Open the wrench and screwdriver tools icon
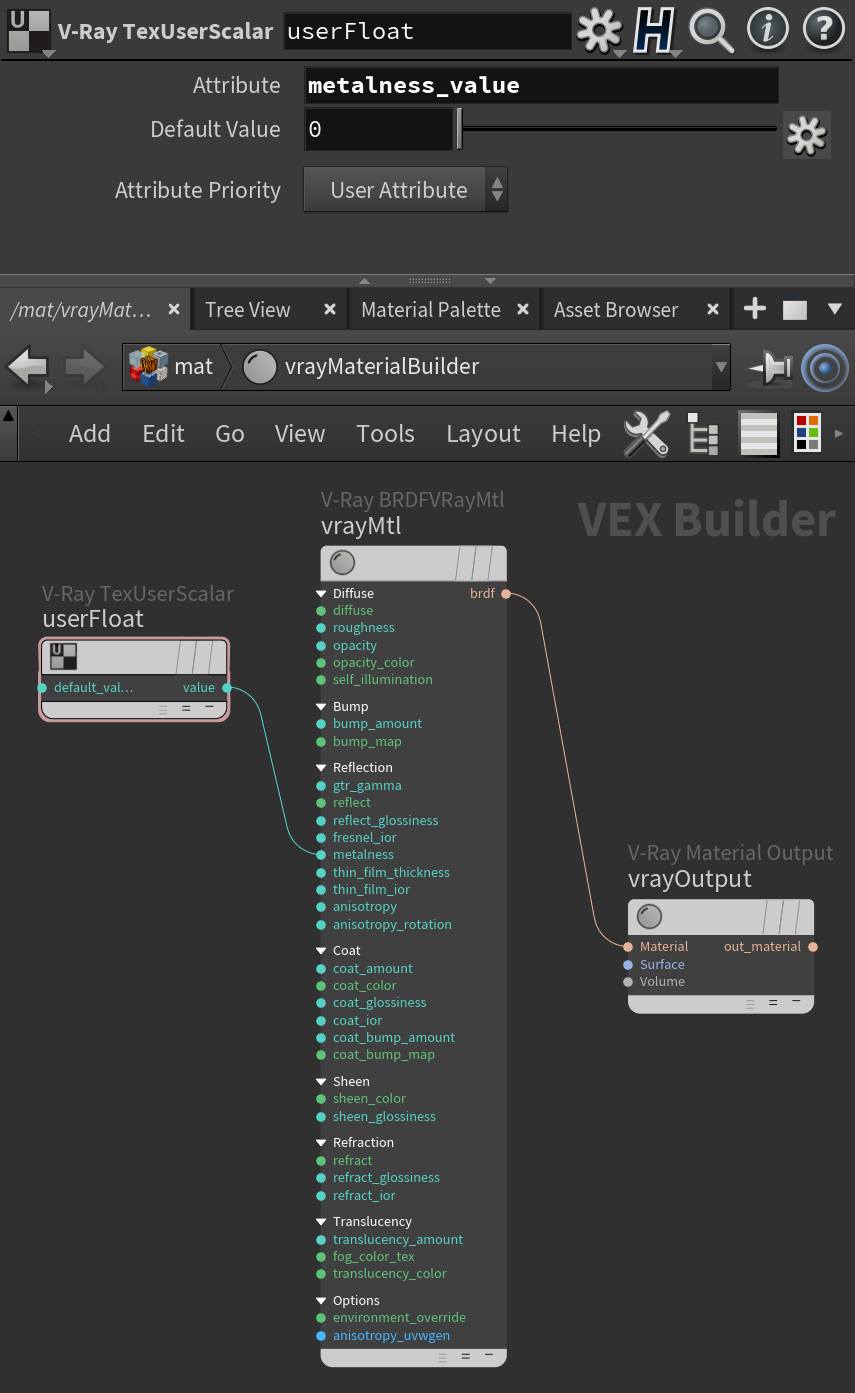 pos(646,434)
